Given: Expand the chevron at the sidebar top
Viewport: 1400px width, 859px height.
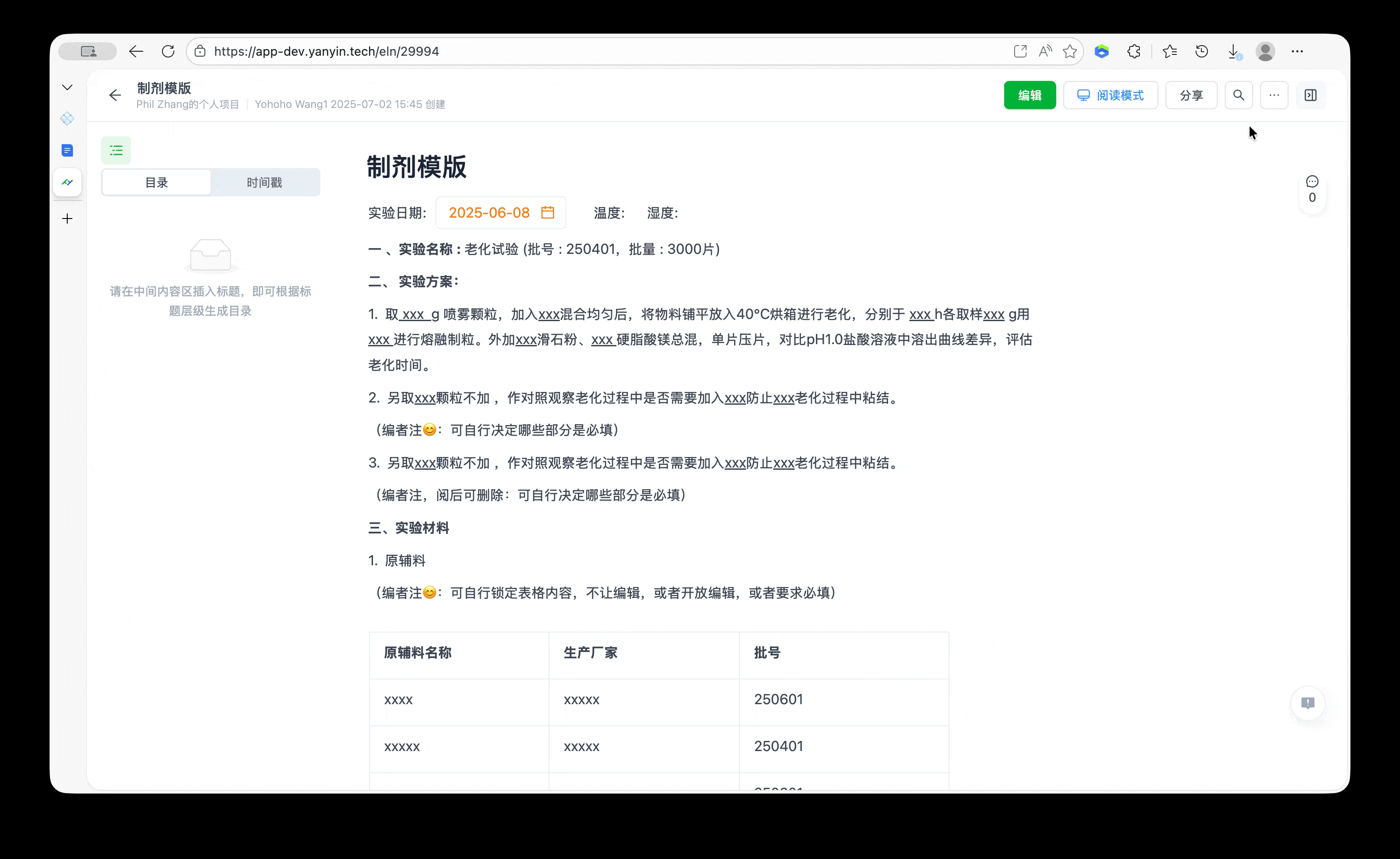Looking at the screenshot, I should (67, 87).
